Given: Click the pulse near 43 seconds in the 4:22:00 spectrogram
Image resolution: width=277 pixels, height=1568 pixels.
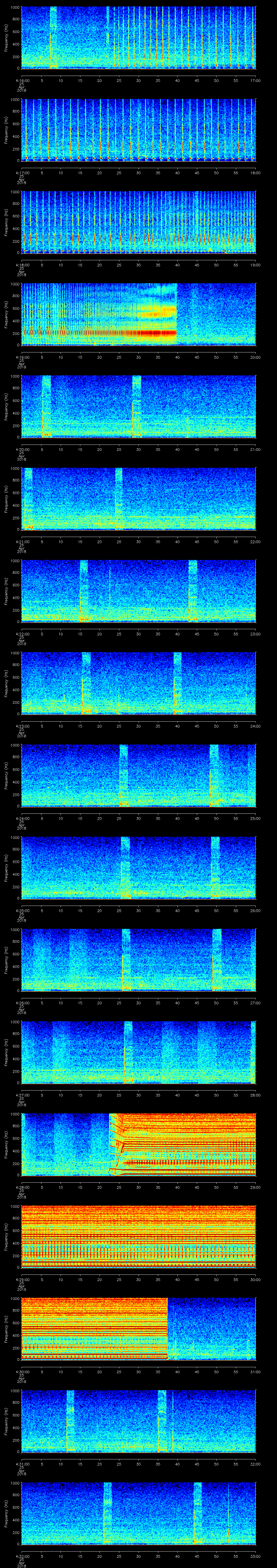Looking at the screenshot, I should pyautogui.click(x=192, y=591).
